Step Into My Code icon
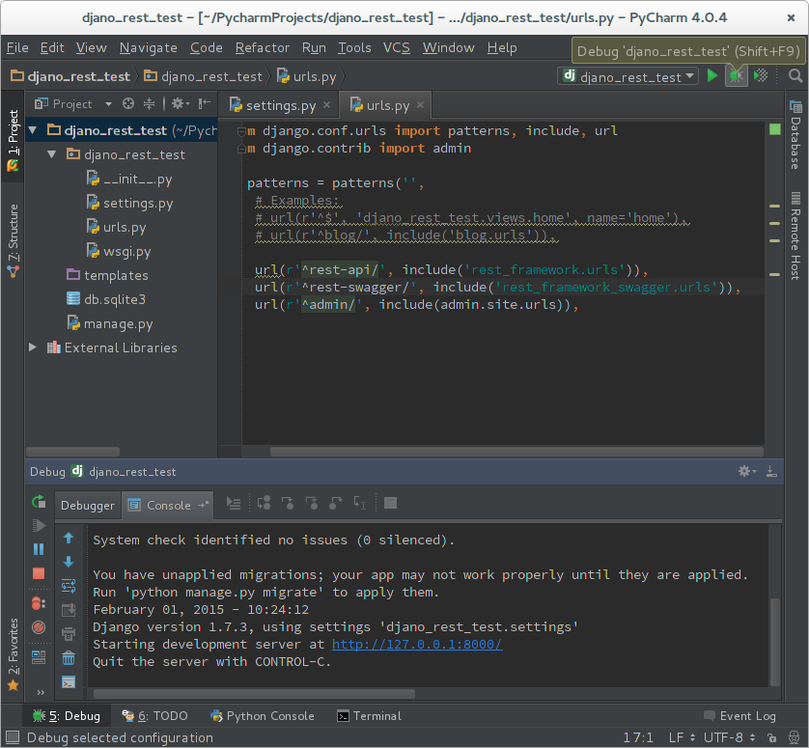This screenshot has height=748, width=809. pyautogui.click(x=311, y=503)
